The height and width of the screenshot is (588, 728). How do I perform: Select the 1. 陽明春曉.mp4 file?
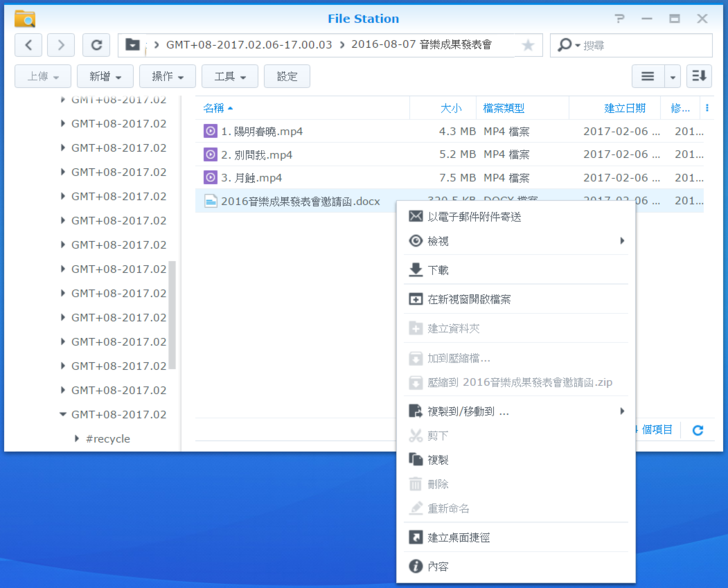(261, 131)
